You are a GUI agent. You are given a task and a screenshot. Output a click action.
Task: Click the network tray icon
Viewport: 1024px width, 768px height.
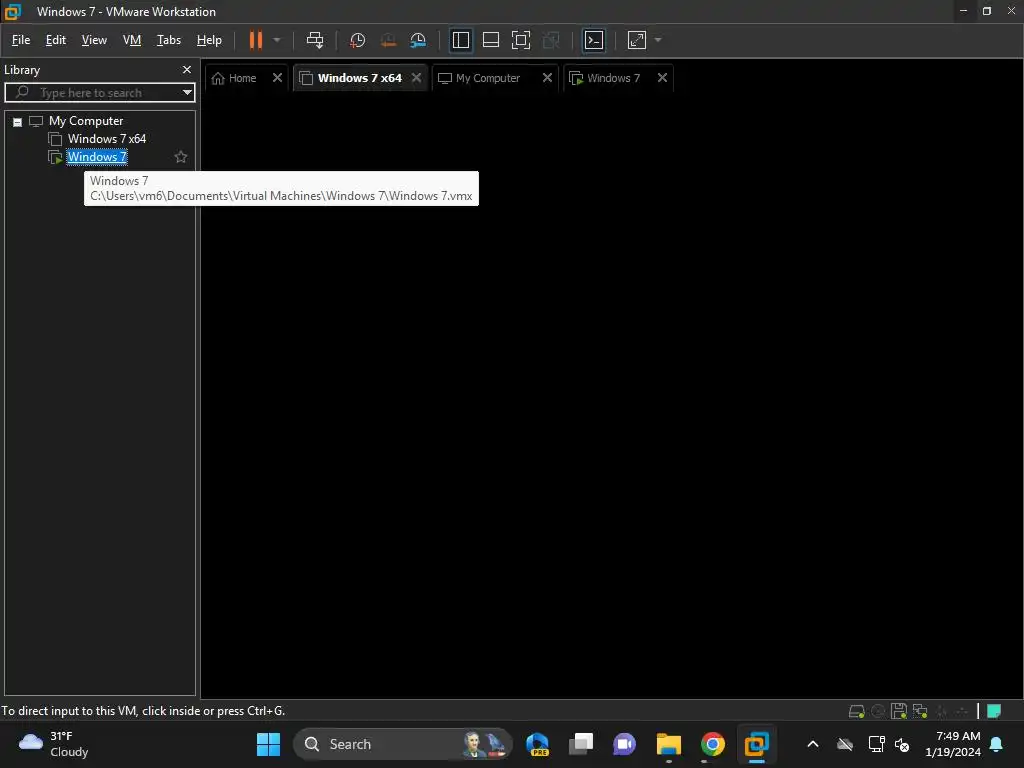876,744
